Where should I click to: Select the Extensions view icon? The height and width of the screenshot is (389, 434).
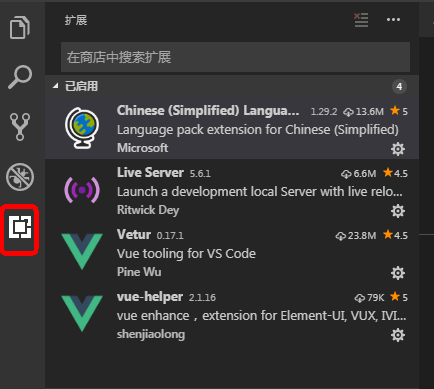(20, 227)
